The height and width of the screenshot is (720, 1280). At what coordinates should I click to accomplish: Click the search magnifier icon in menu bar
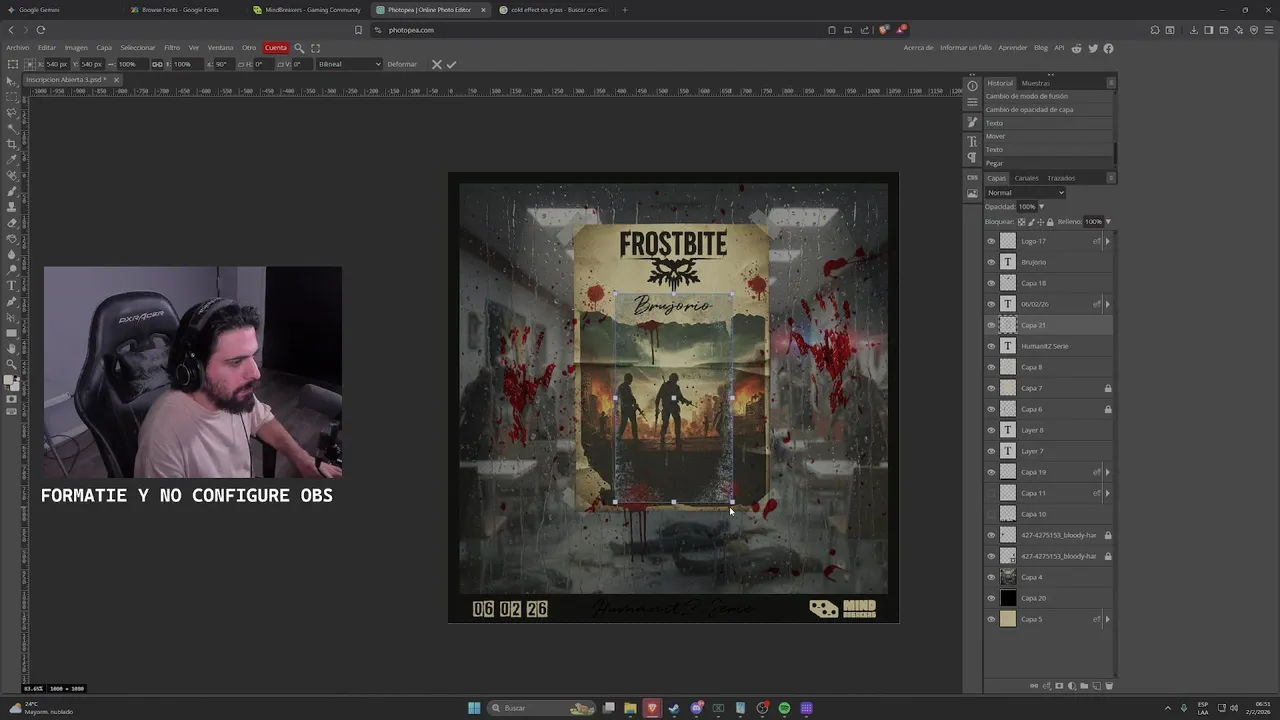tap(299, 48)
